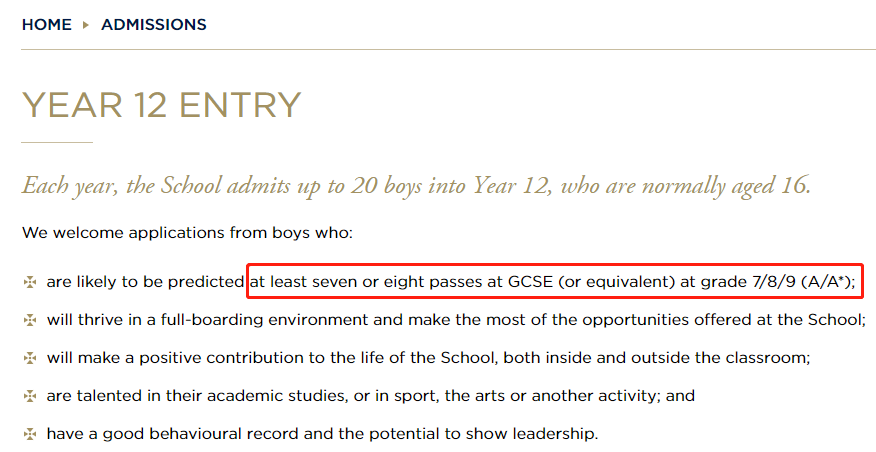Click cross bullet icon beside academic studies item
Screen dimensions: 876x452
point(30,396)
